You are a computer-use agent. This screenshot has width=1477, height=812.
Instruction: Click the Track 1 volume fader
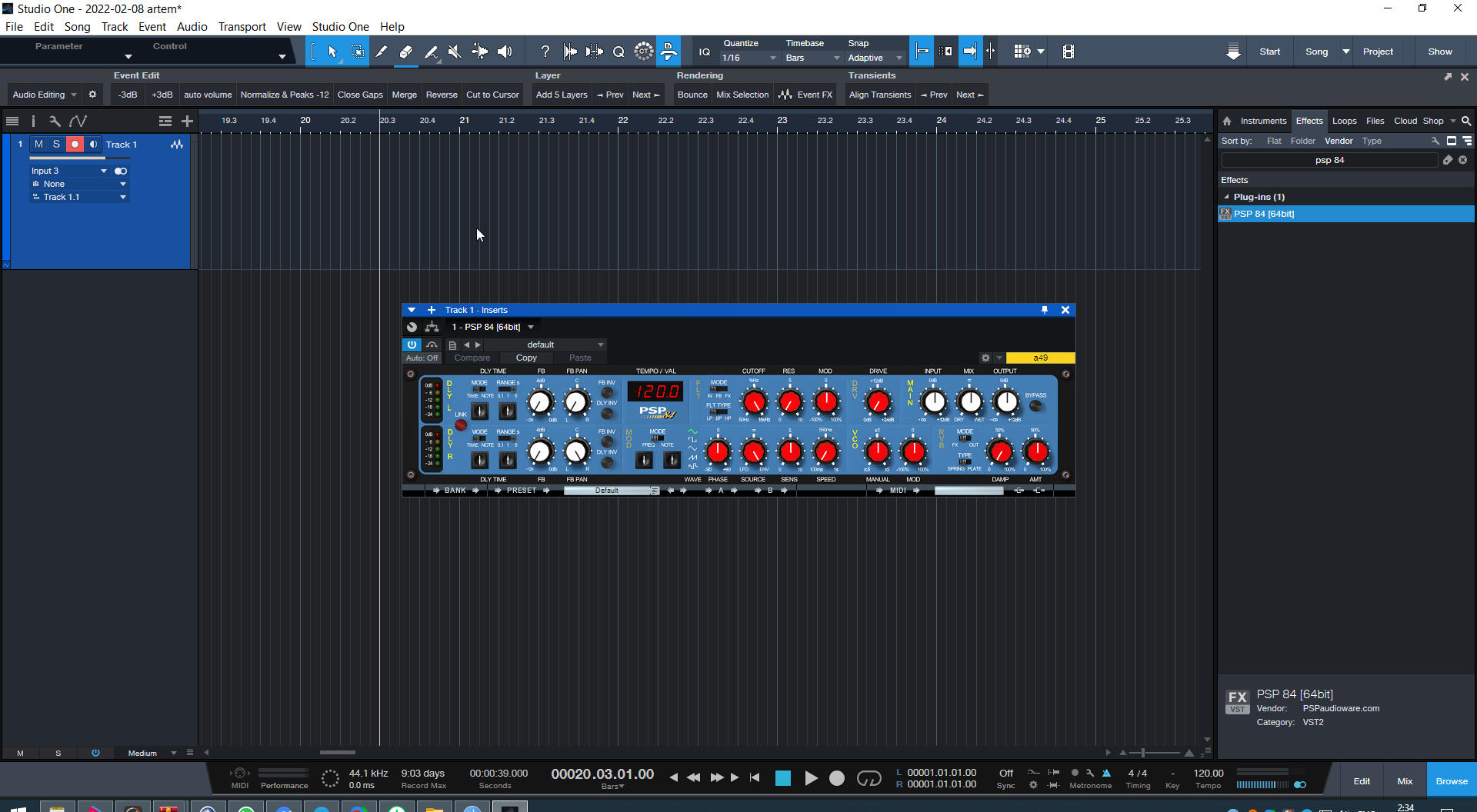tap(78, 158)
